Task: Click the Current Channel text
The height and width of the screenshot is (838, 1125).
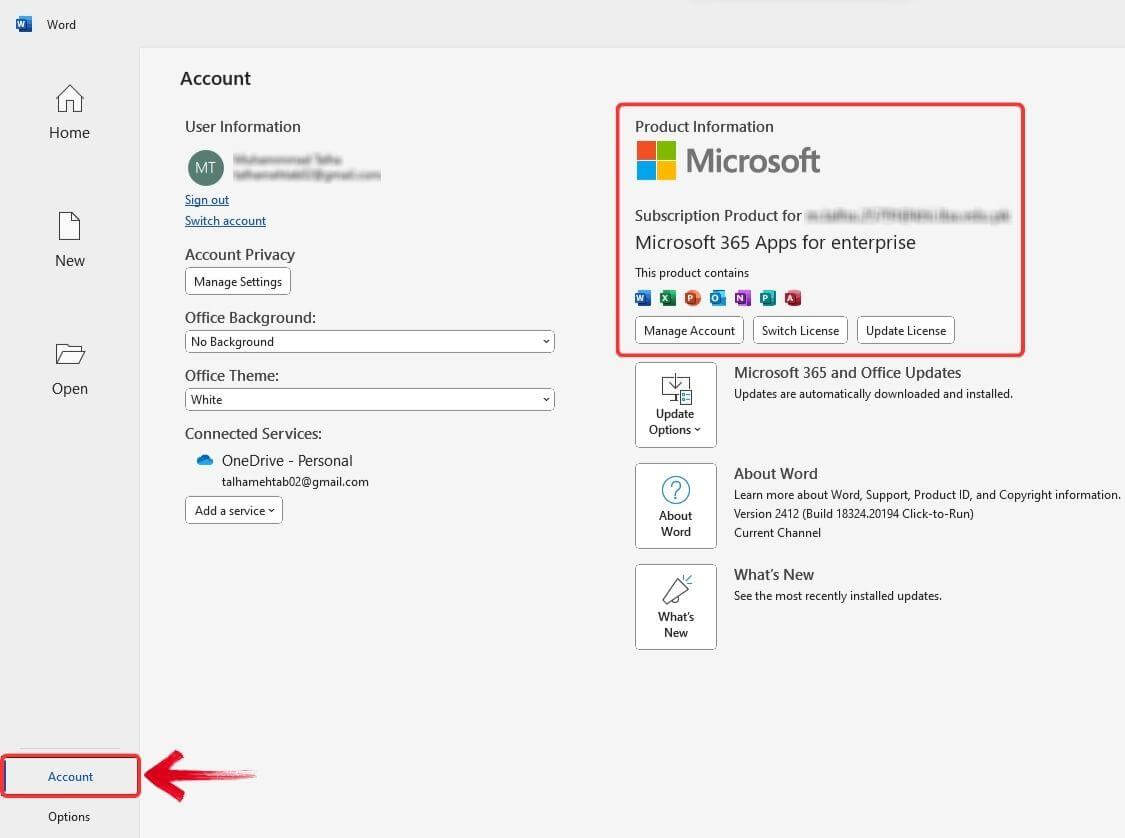Action: click(777, 533)
